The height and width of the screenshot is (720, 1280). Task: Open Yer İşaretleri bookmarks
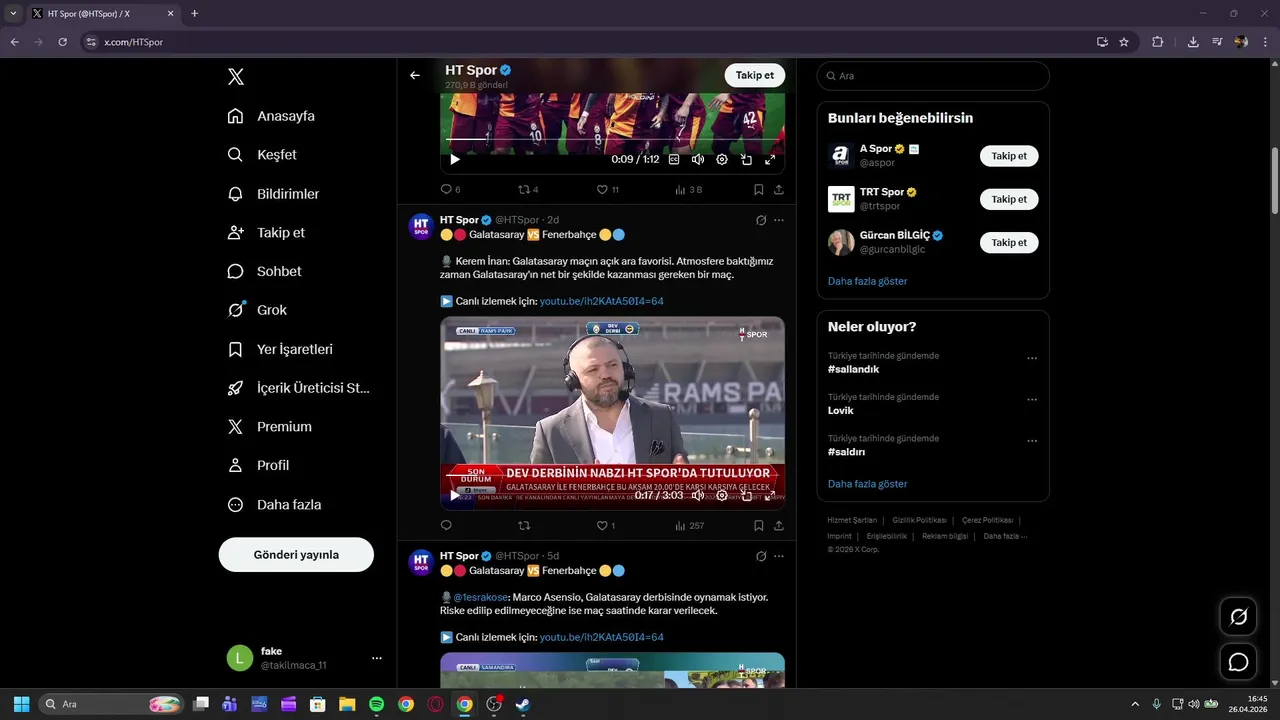[x=280, y=349]
